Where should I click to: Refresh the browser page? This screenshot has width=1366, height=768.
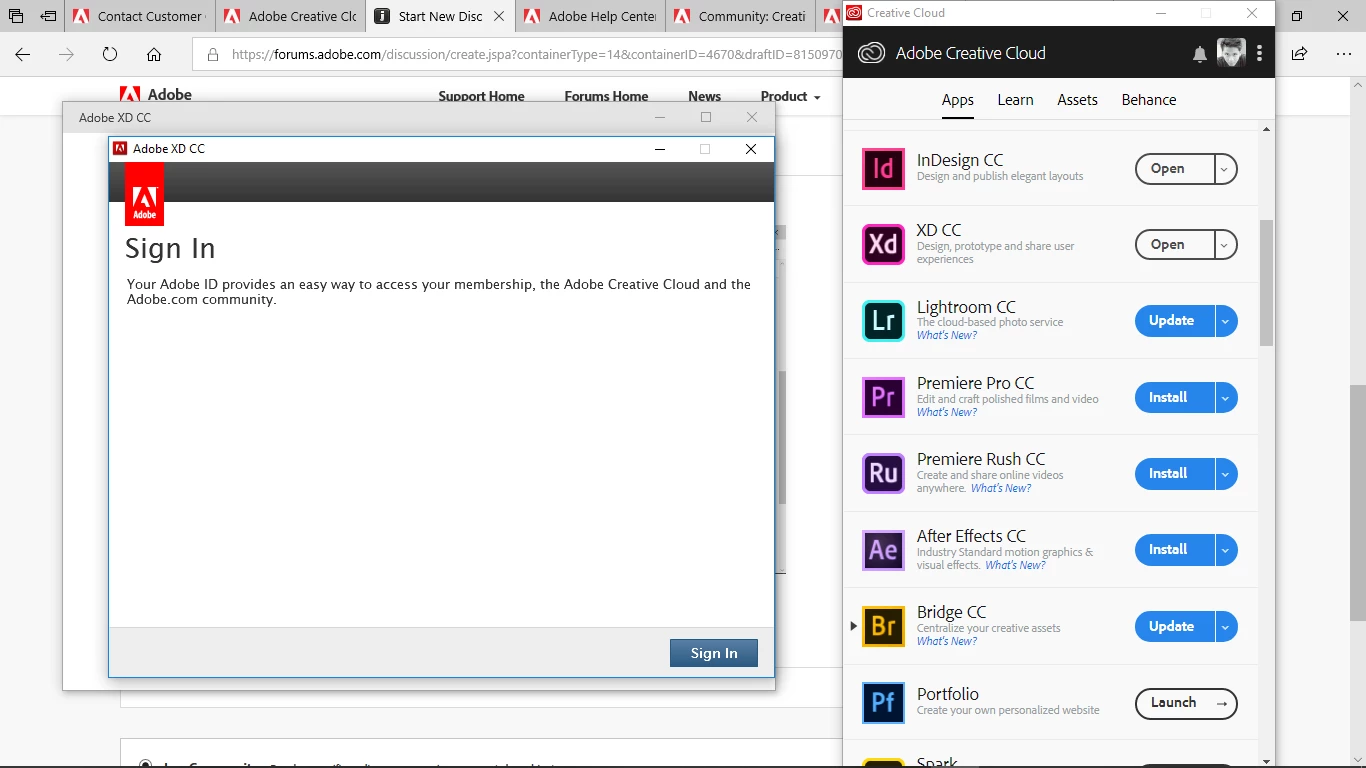coord(110,54)
